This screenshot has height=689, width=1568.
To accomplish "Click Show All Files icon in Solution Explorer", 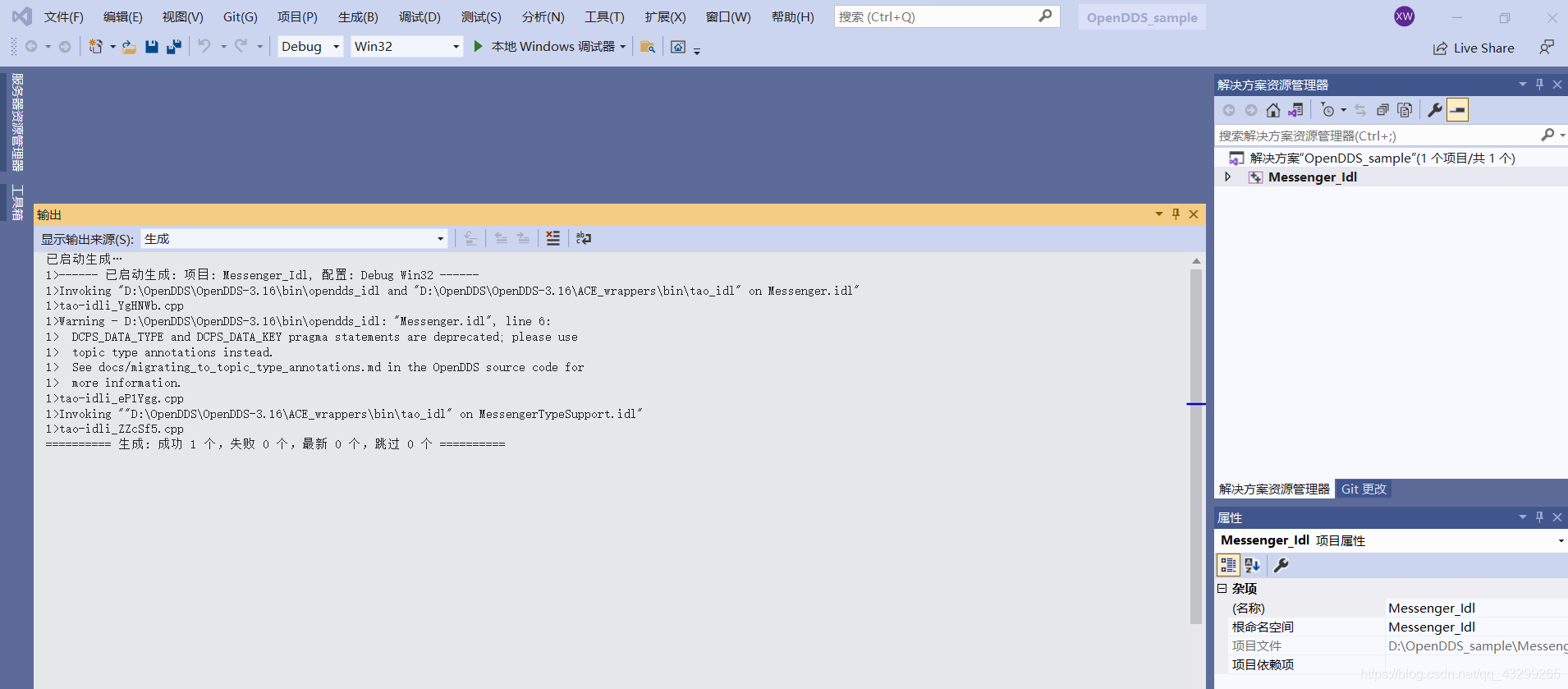I will (1405, 110).
